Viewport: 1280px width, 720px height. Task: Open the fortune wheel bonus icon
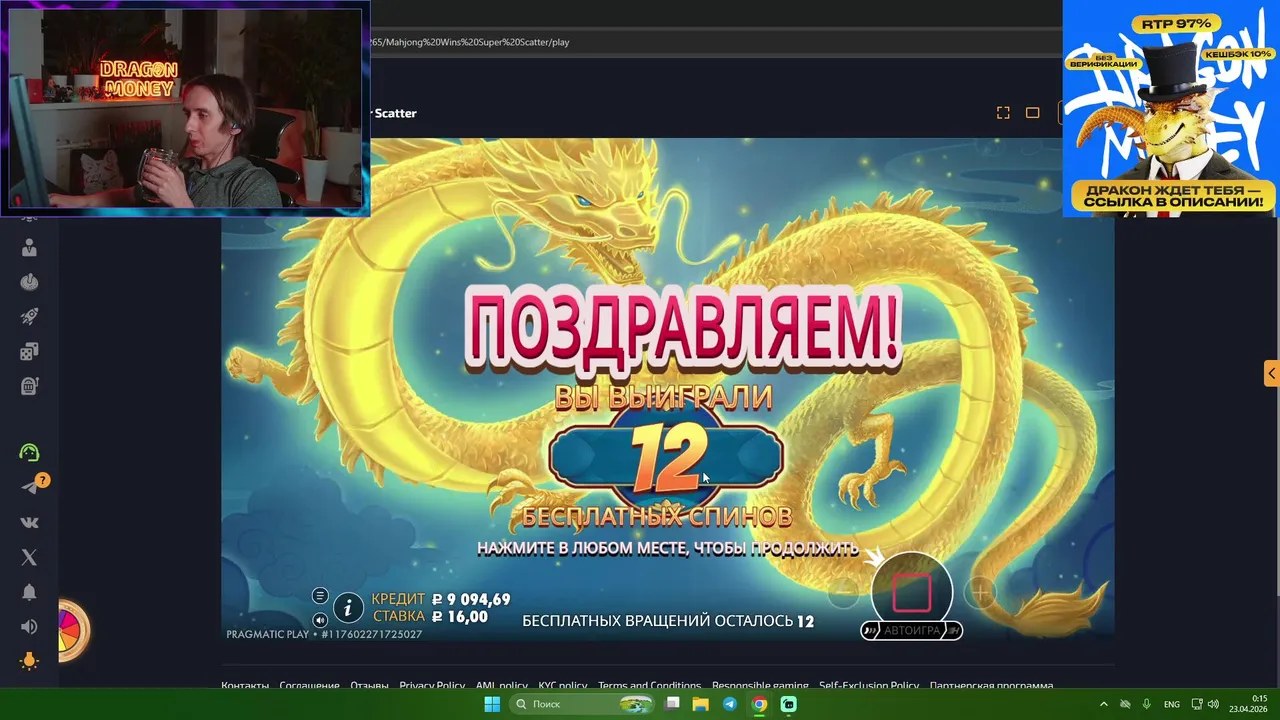pos(73,630)
